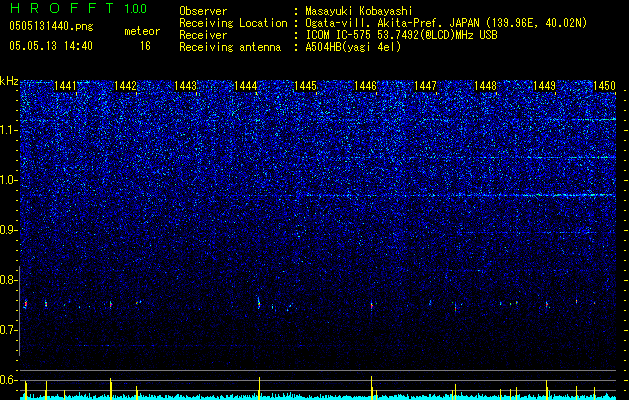
Task: Click the 1446 time marker
Action: tap(365, 86)
